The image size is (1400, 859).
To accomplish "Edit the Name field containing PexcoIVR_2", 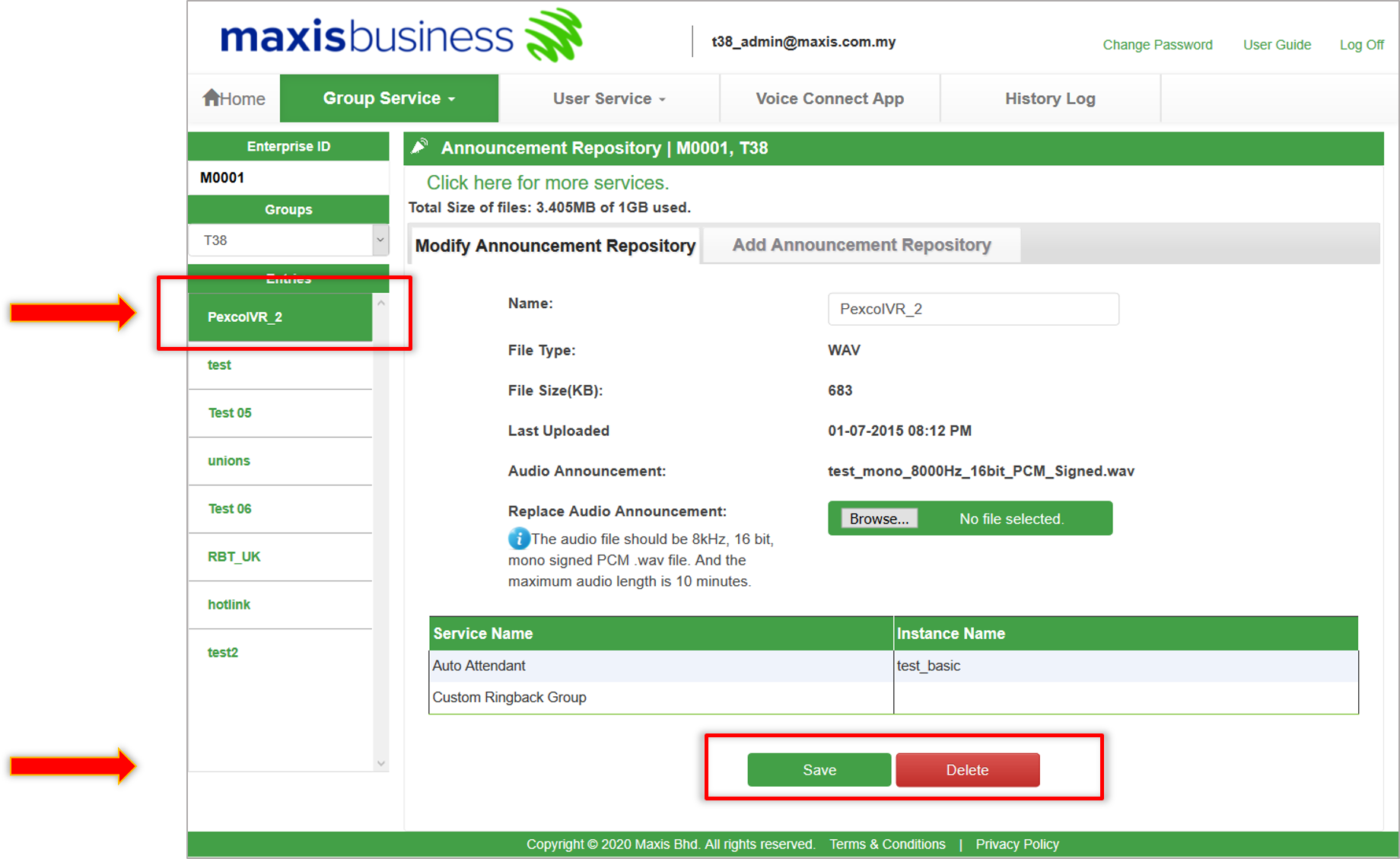I will 973,308.
